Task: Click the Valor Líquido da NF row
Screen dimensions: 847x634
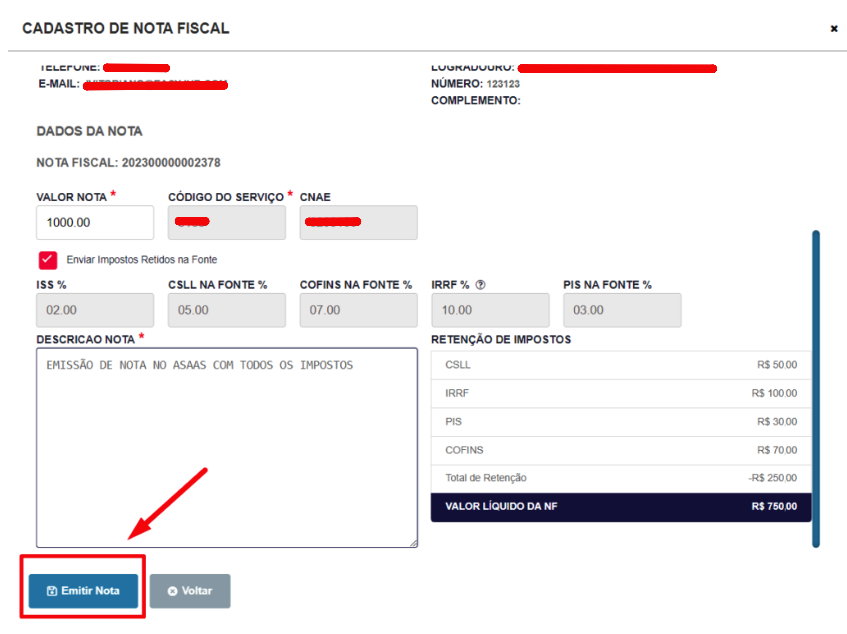Action: tap(621, 507)
